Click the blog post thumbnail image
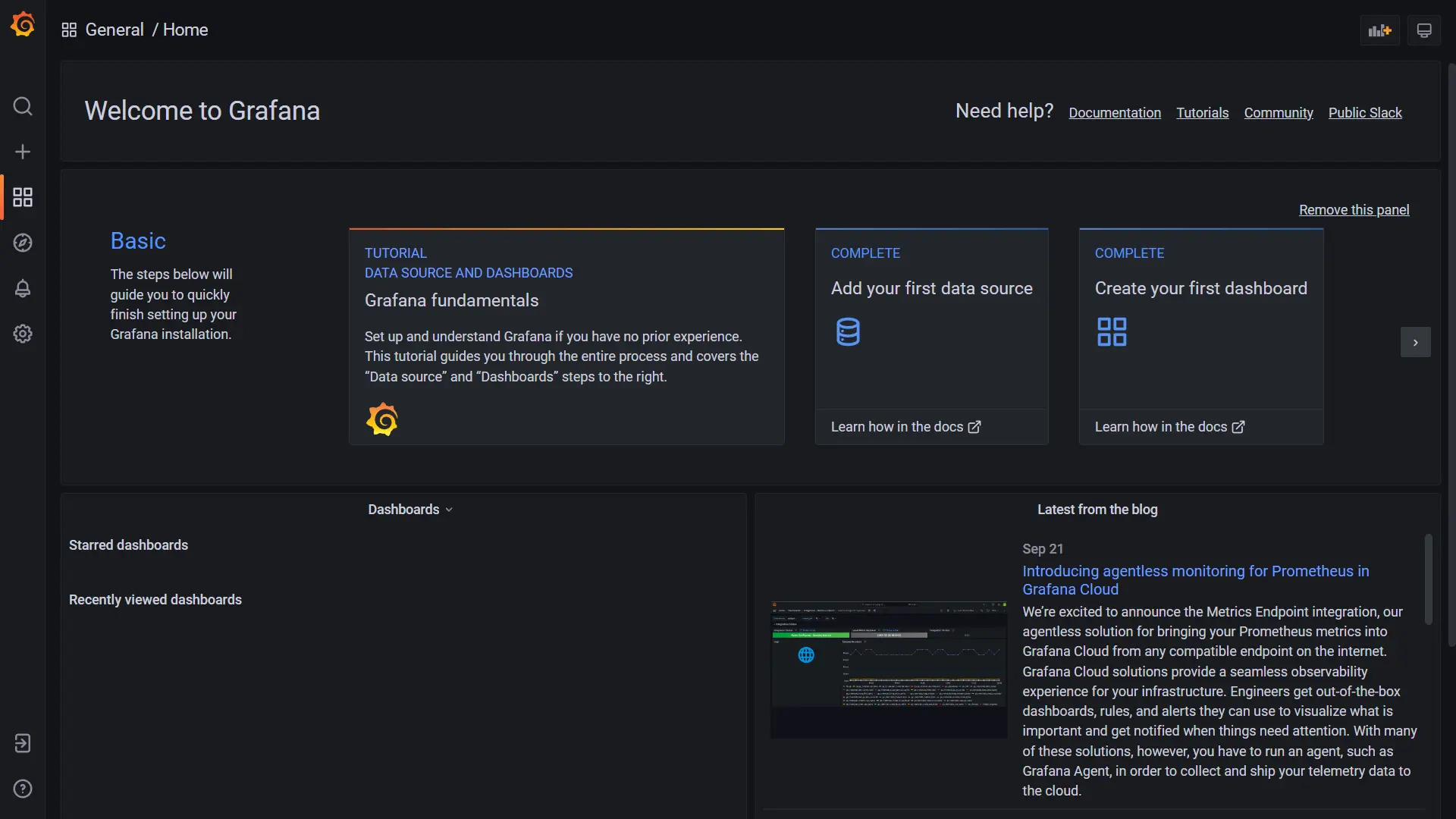 [x=889, y=670]
